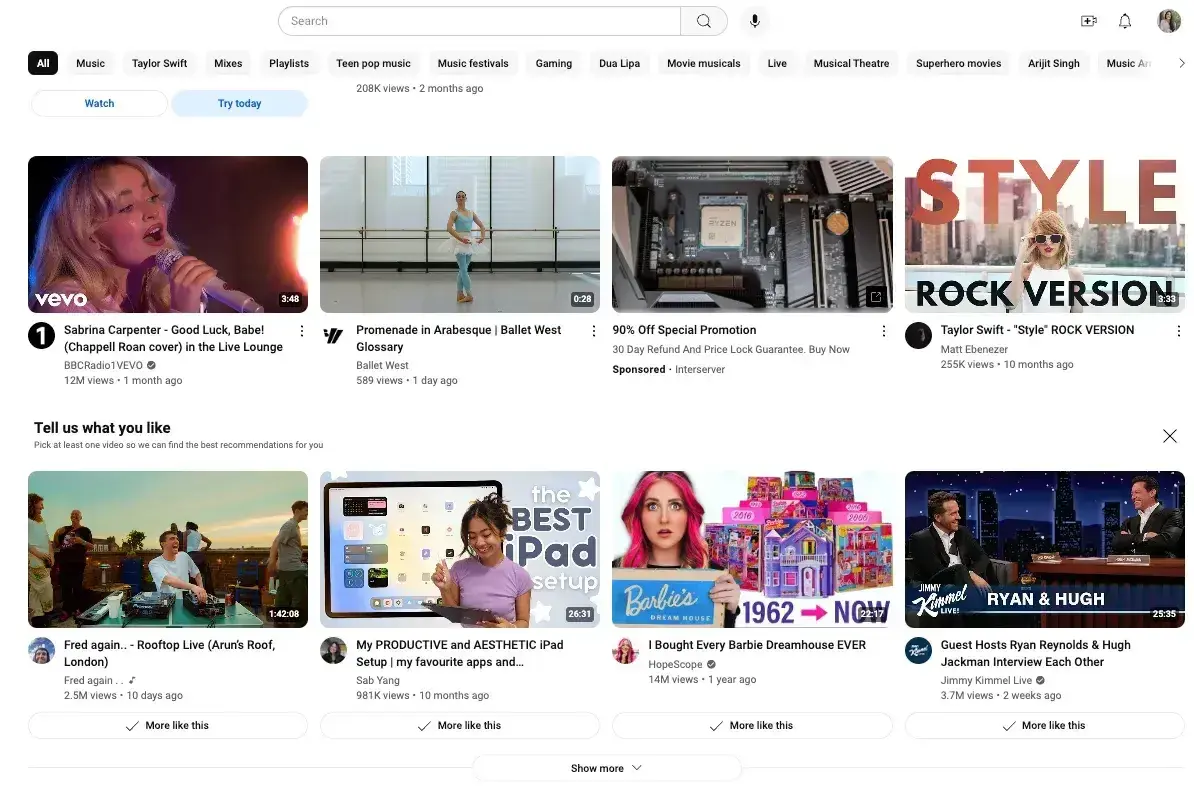Open Ballet West channel avatar
This screenshot has height=788, width=1194.
coord(334,336)
